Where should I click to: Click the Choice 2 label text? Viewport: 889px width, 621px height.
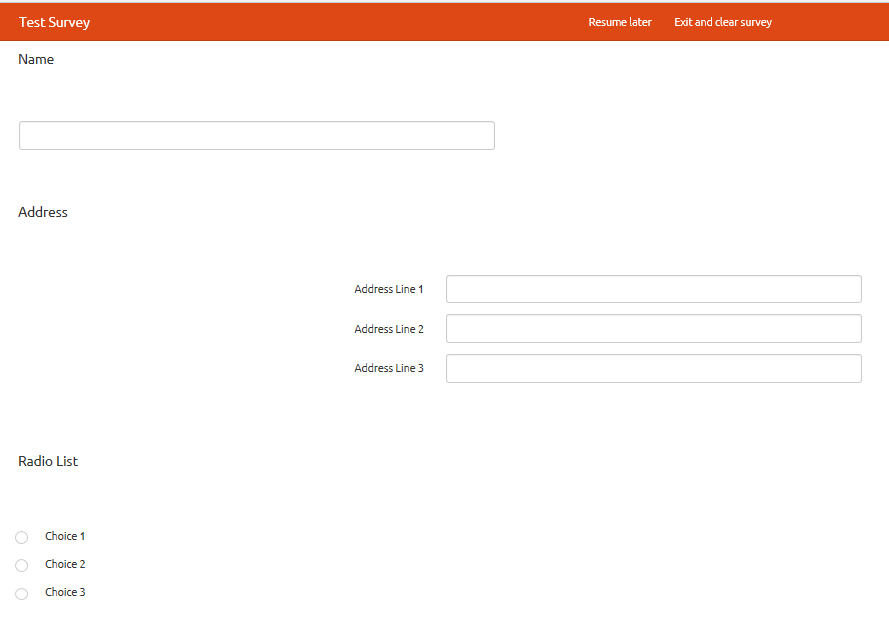(65, 564)
